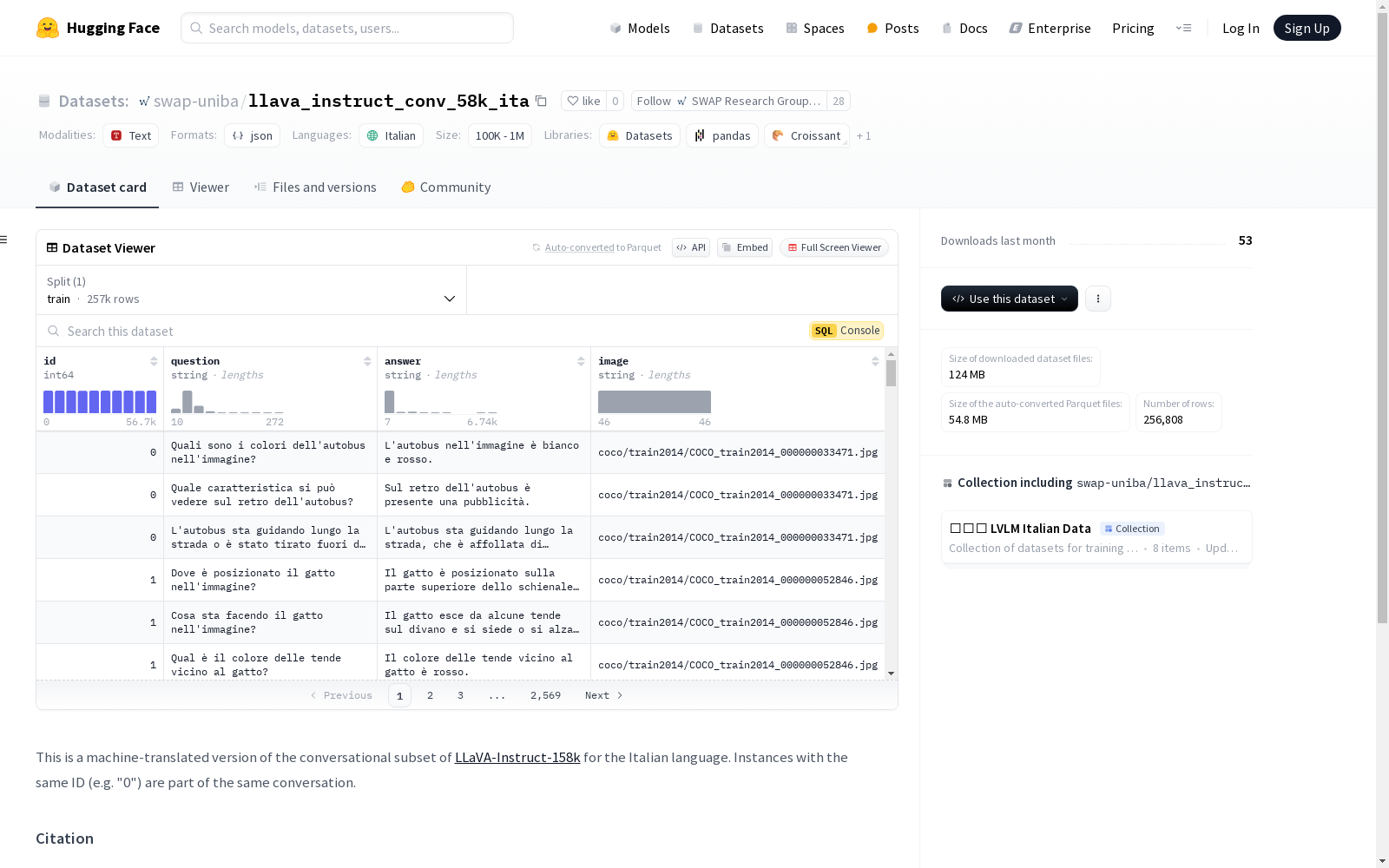The image size is (1389, 868).
Task: Follow SWAP Research Group
Action: click(729, 101)
